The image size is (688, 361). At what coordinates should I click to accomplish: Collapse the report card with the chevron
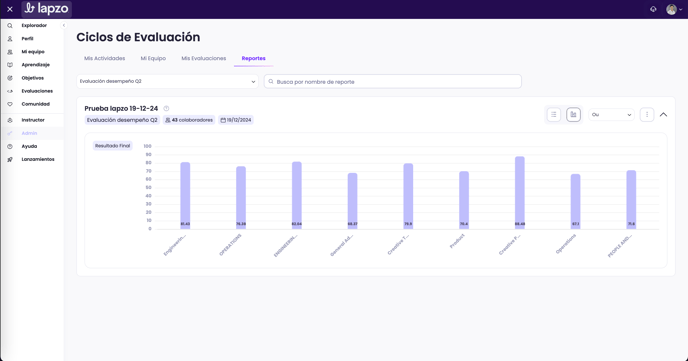tap(663, 115)
